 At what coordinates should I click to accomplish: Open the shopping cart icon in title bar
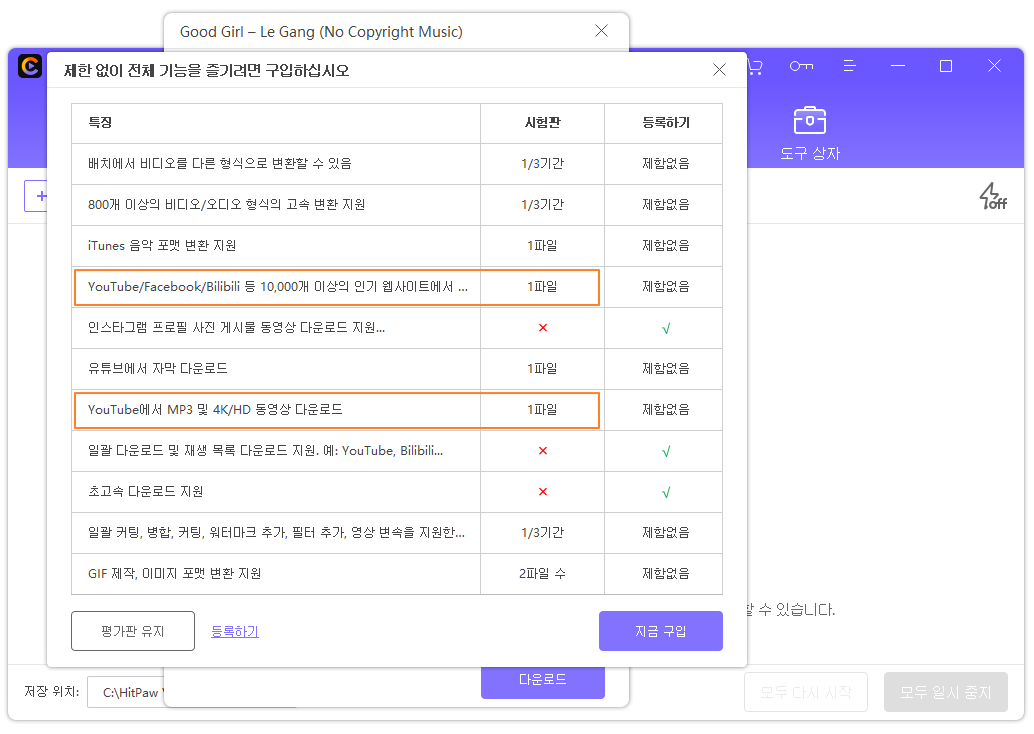coord(755,67)
